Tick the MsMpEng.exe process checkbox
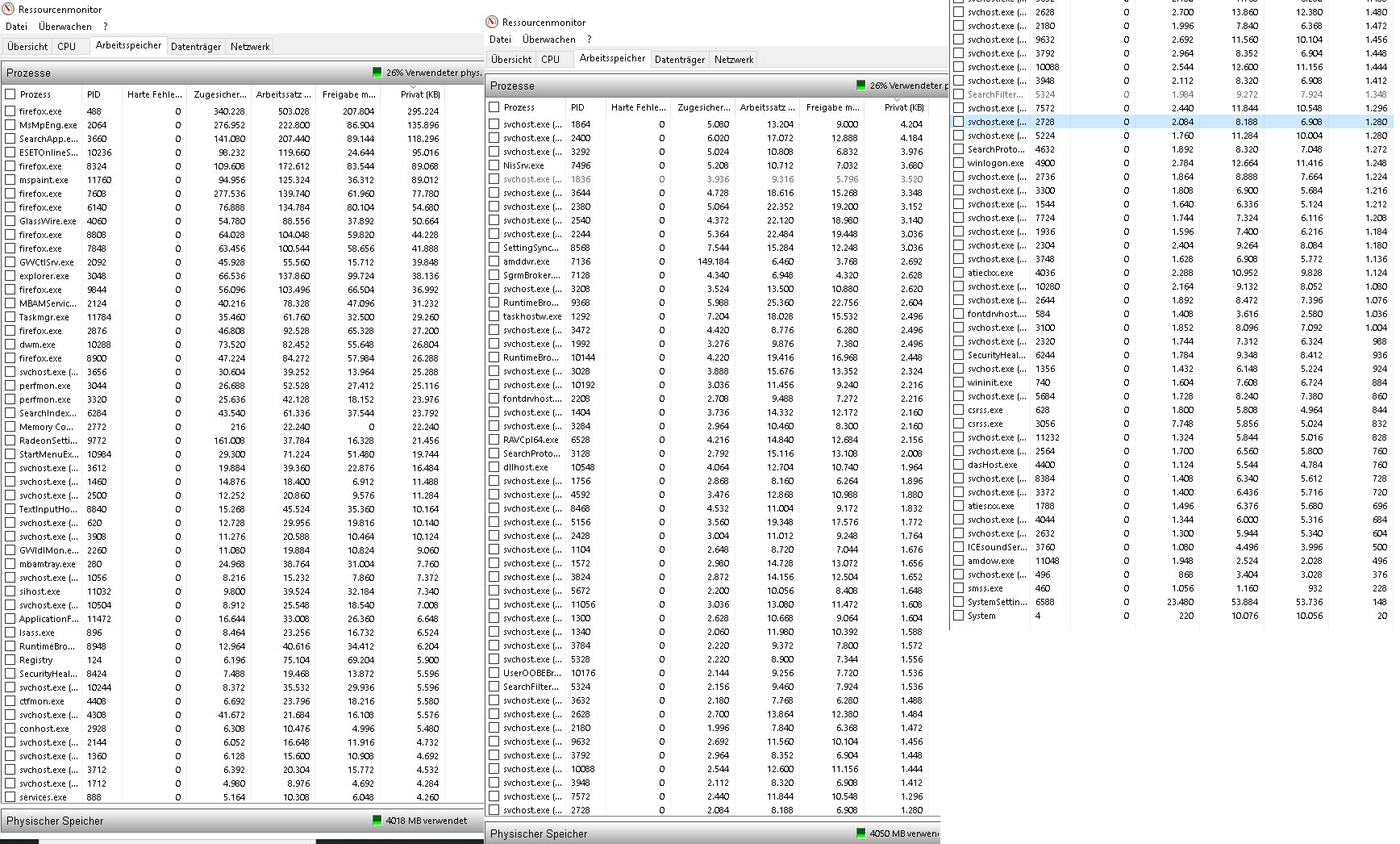 [10, 125]
